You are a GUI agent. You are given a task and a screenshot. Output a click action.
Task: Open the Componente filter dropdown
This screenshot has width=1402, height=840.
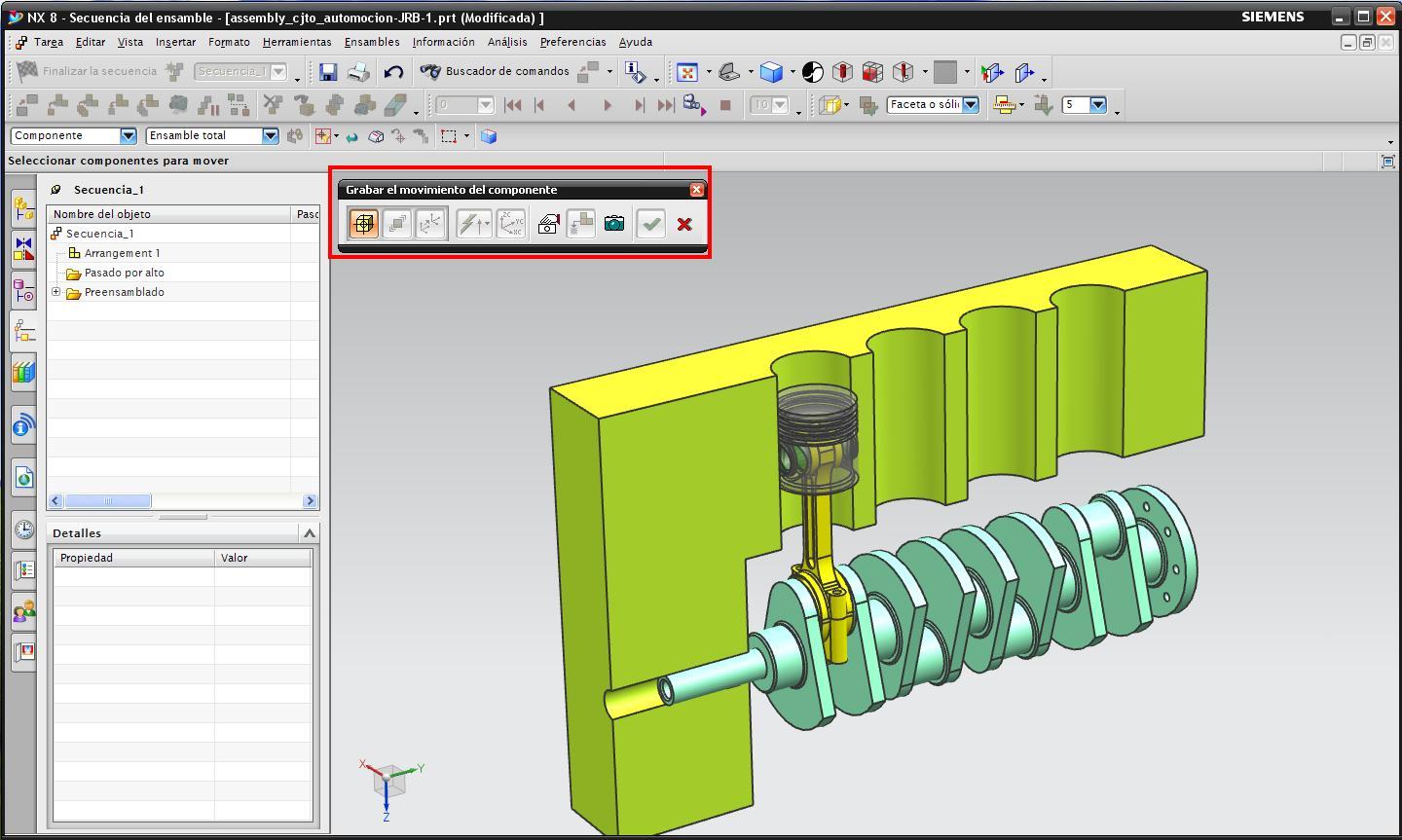click(x=128, y=136)
